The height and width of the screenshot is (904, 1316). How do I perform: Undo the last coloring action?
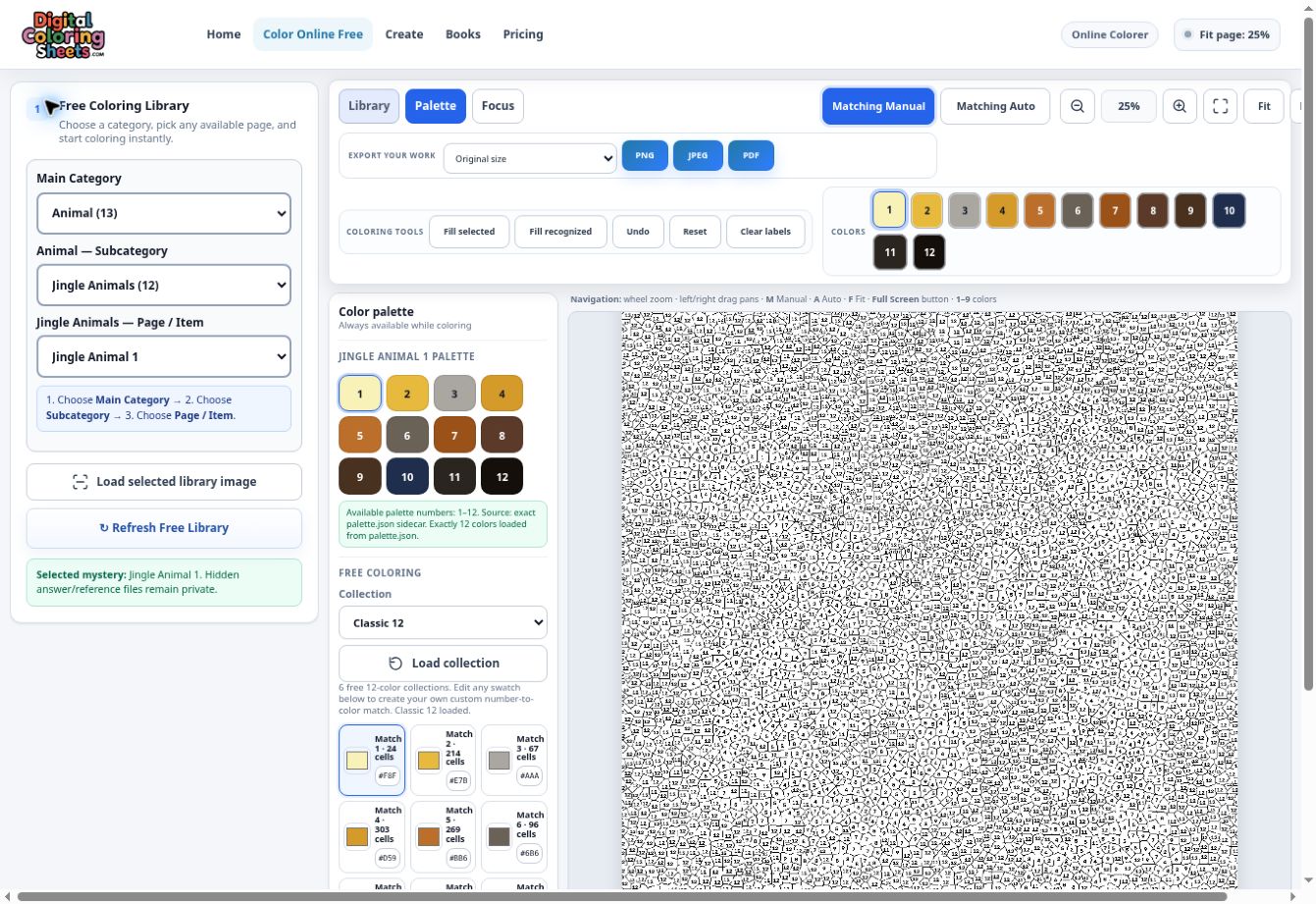(x=638, y=232)
